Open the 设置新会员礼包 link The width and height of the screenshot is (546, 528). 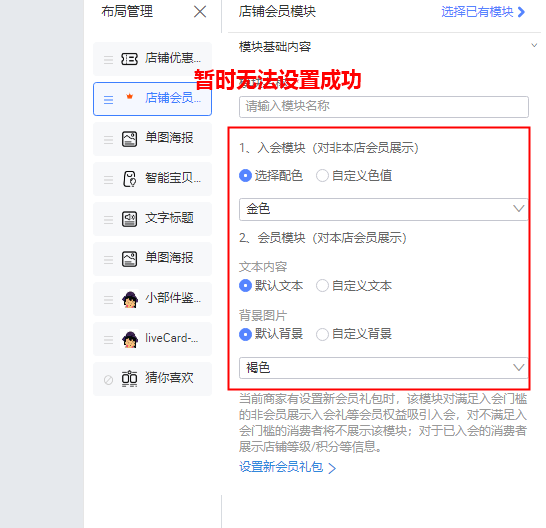tap(287, 467)
